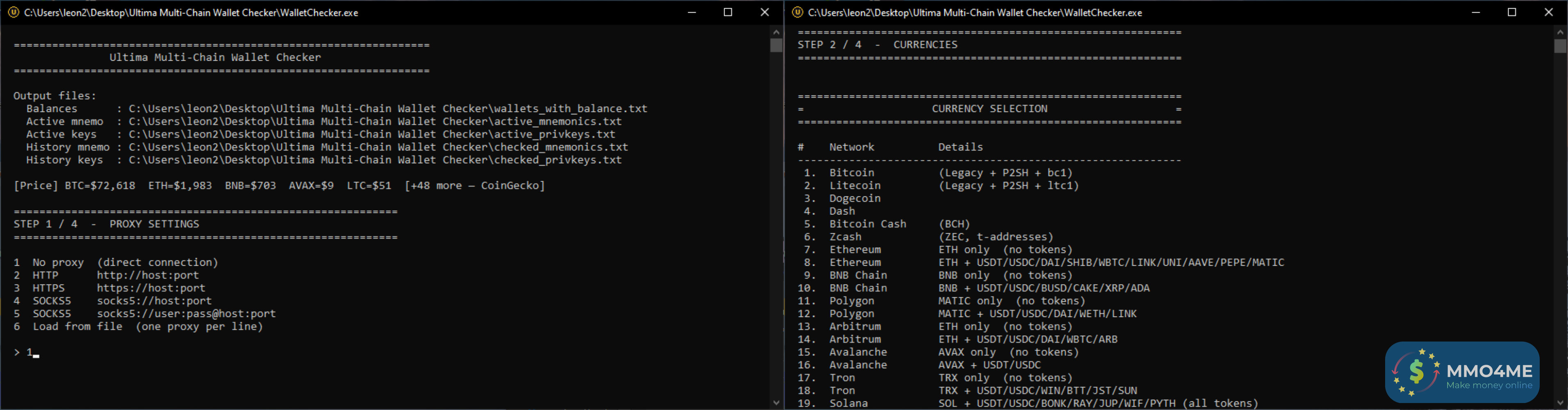1568x410 pixels.
Task: Click row 19 Solana (all tokens)
Action: pos(1028,403)
